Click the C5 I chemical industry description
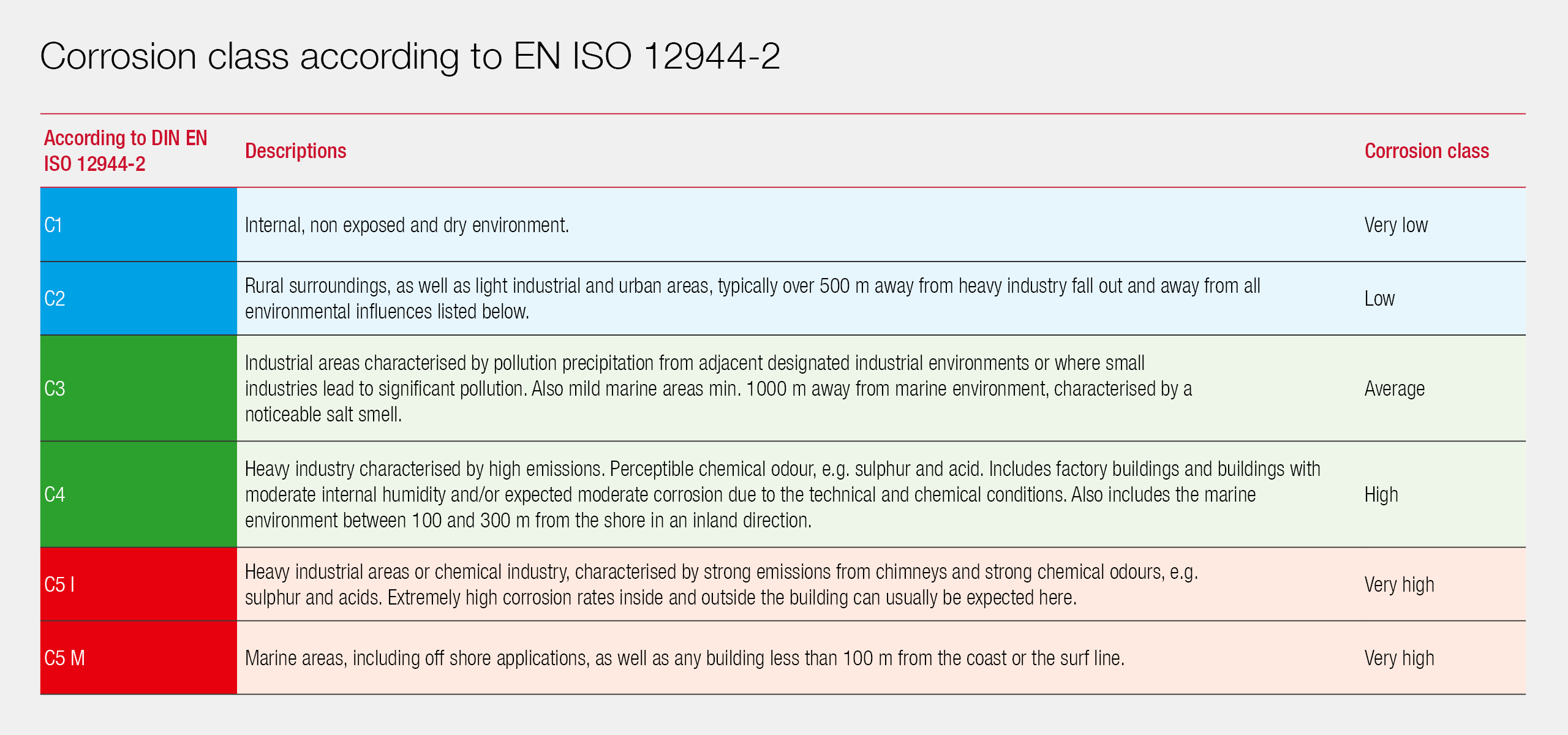The image size is (1568, 735). coord(721,584)
